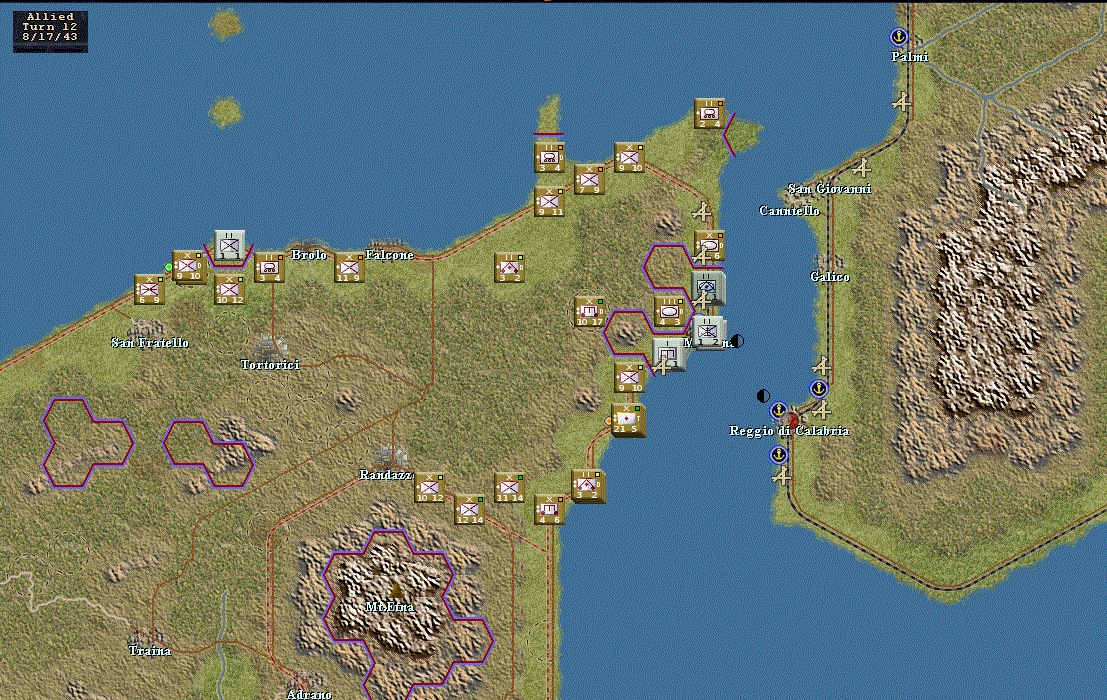
Task: Click the half-moon marker east of Messina
Action: pyautogui.click(x=737, y=341)
